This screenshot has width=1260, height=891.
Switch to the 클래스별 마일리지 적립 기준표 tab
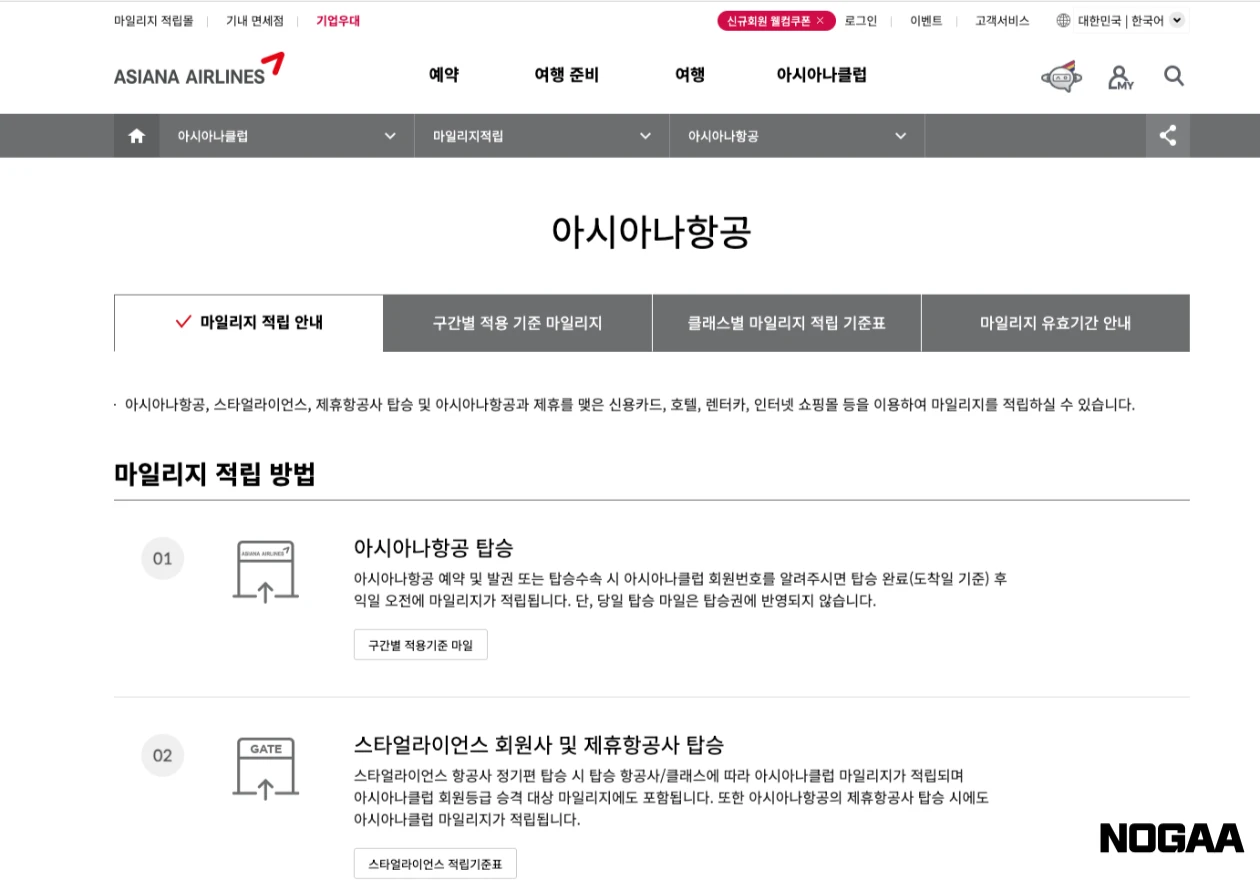point(786,323)
